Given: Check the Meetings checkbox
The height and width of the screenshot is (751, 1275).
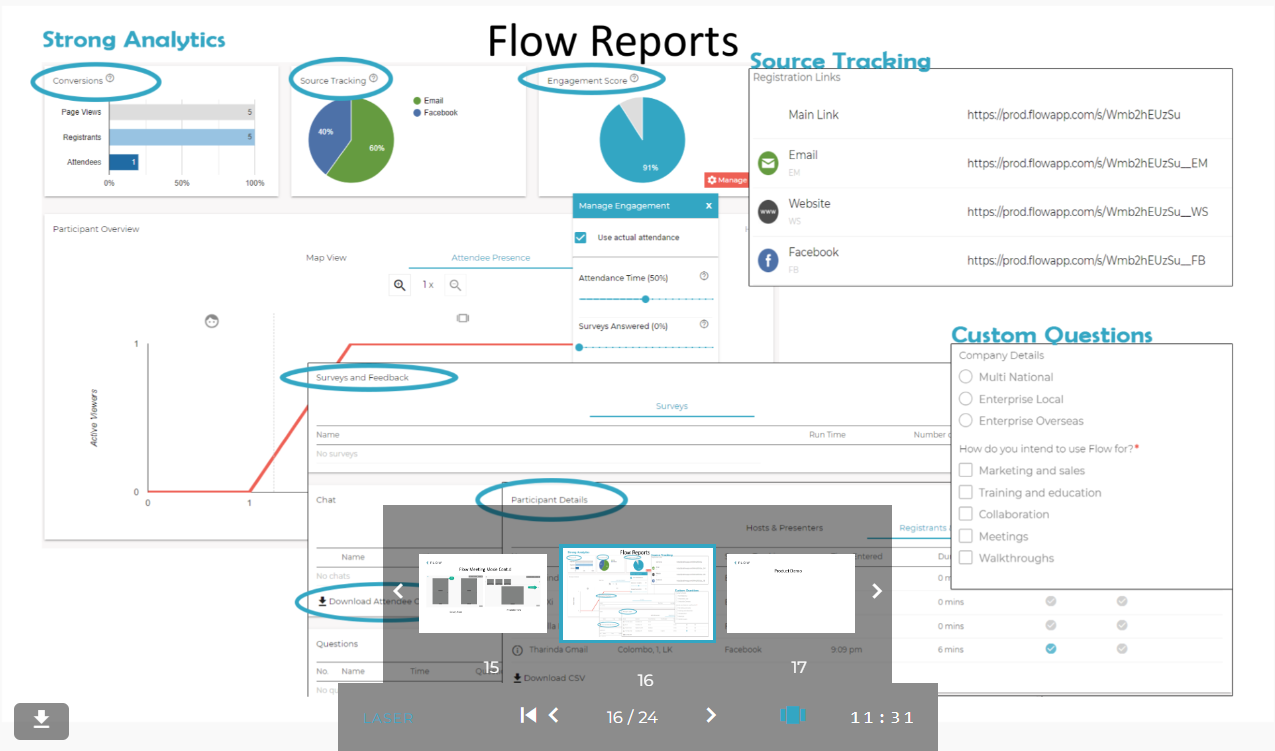Looking at the screenshot, I should coord(965,536).
